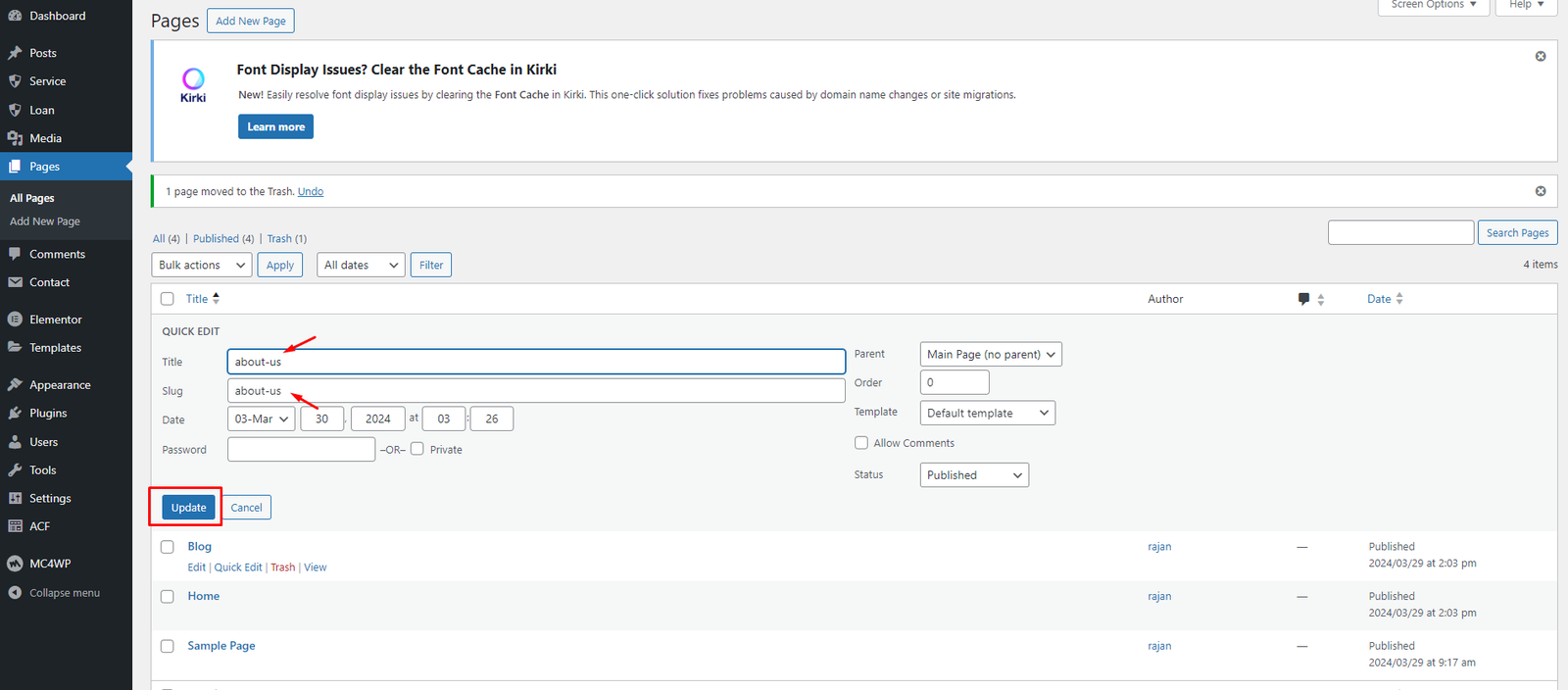Screen dimensions: 1568x690
Task: Open the MC4WP plugin icon
Action: click(x=15, y=564)
